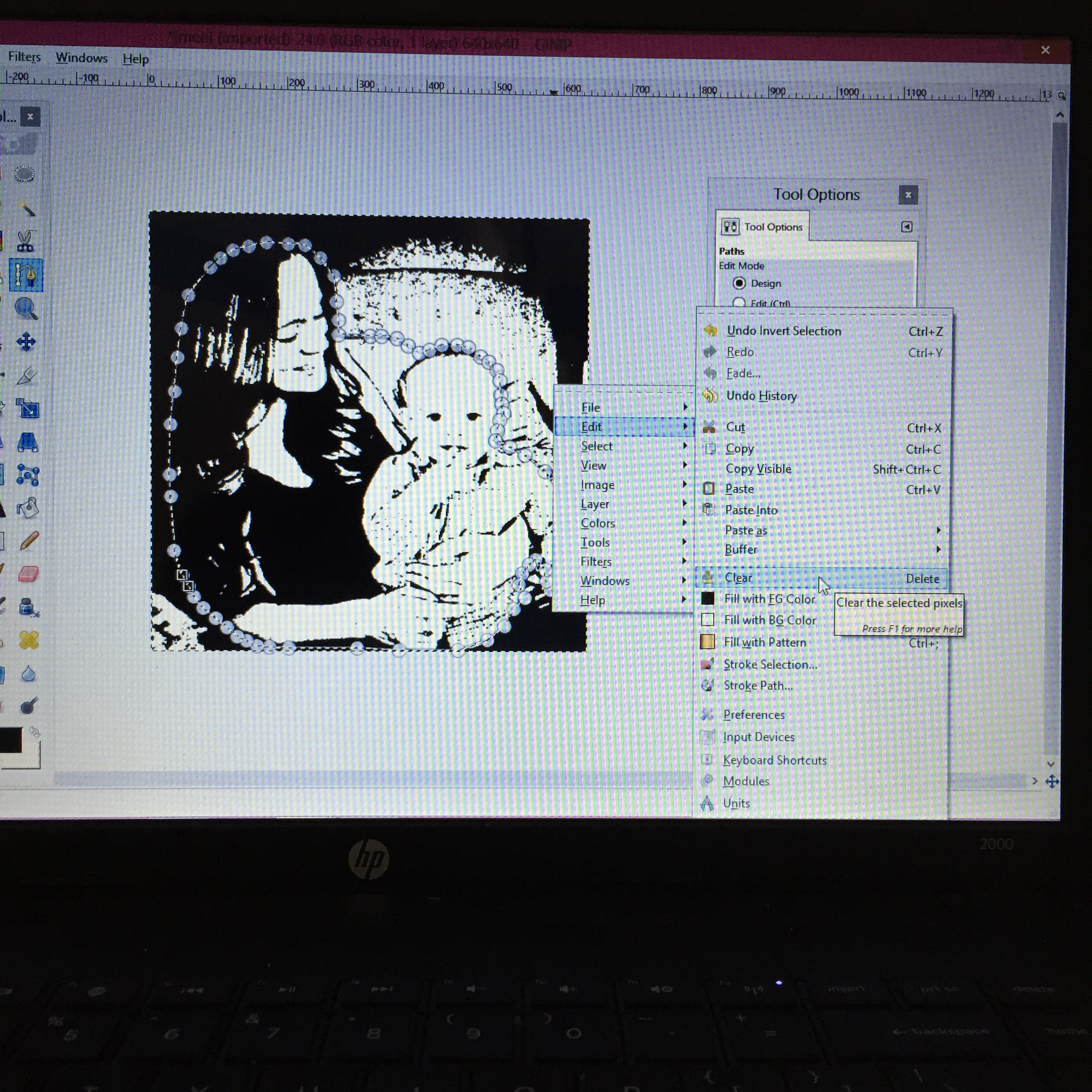
Task: Choose Copy from the Edit menu
Action: [823, 448]
